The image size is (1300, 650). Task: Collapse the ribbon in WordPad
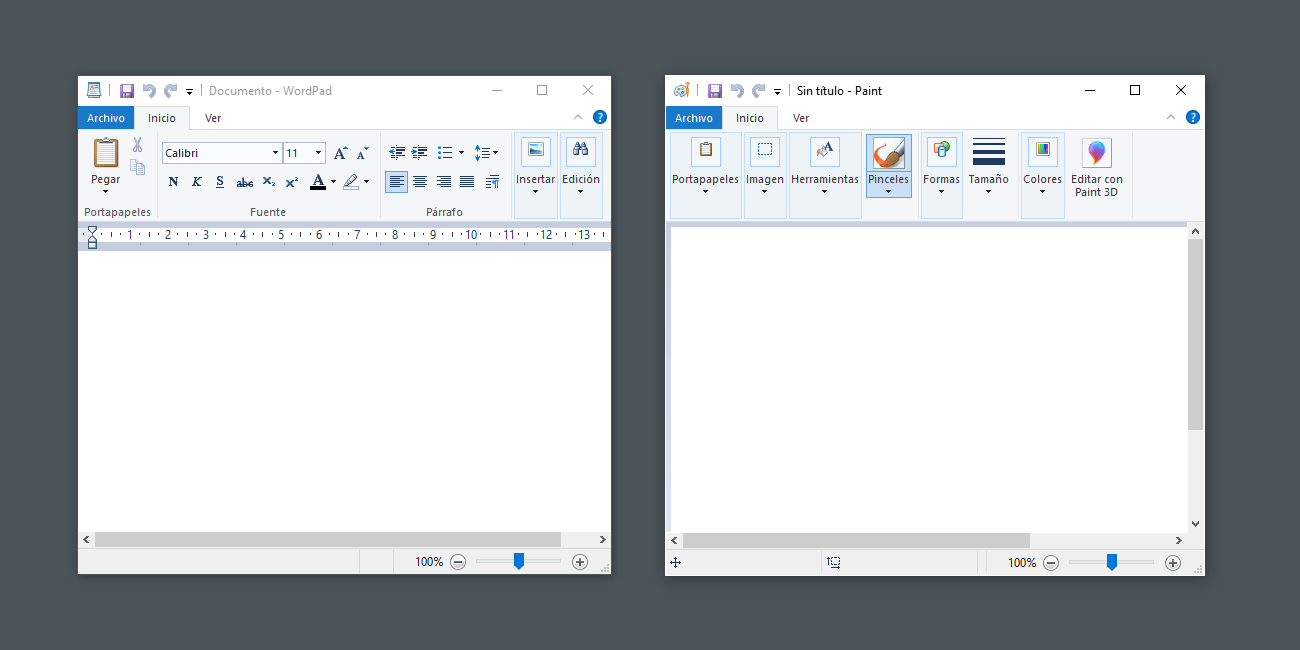(578, 117)
